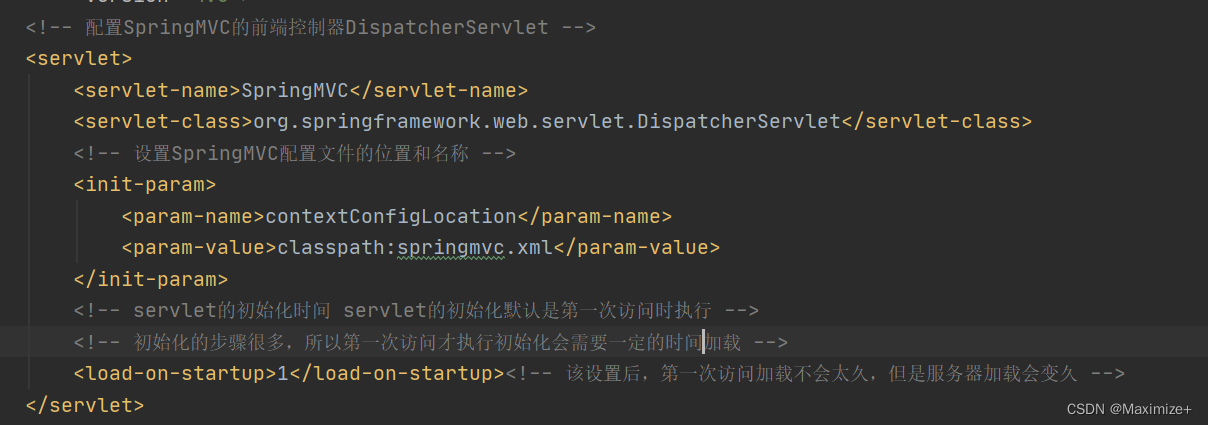
Task: Click the opening <param-value> tag
Action: point(199,247)
